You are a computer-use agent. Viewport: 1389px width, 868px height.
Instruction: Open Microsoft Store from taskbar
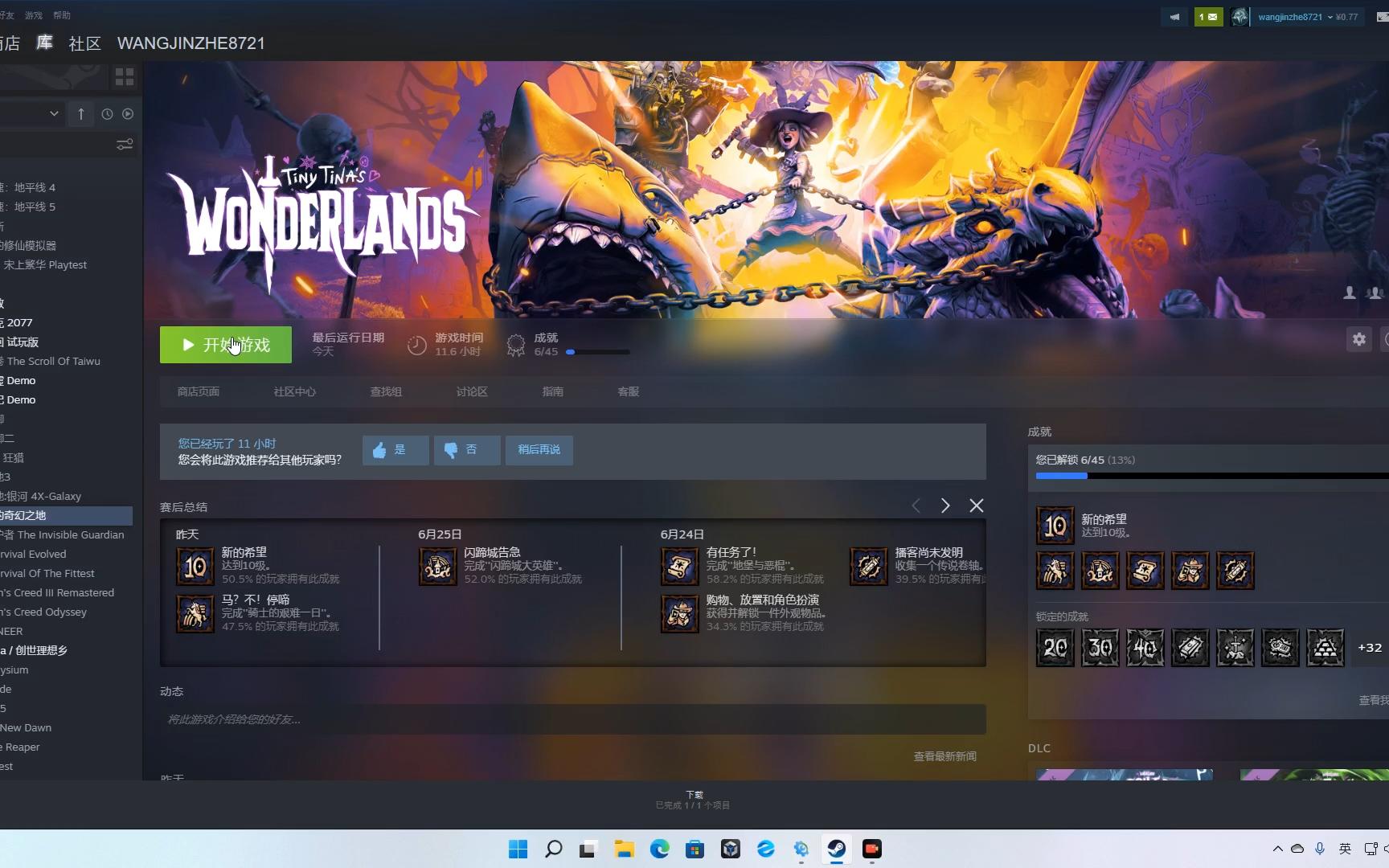click(x=695, y=849)
